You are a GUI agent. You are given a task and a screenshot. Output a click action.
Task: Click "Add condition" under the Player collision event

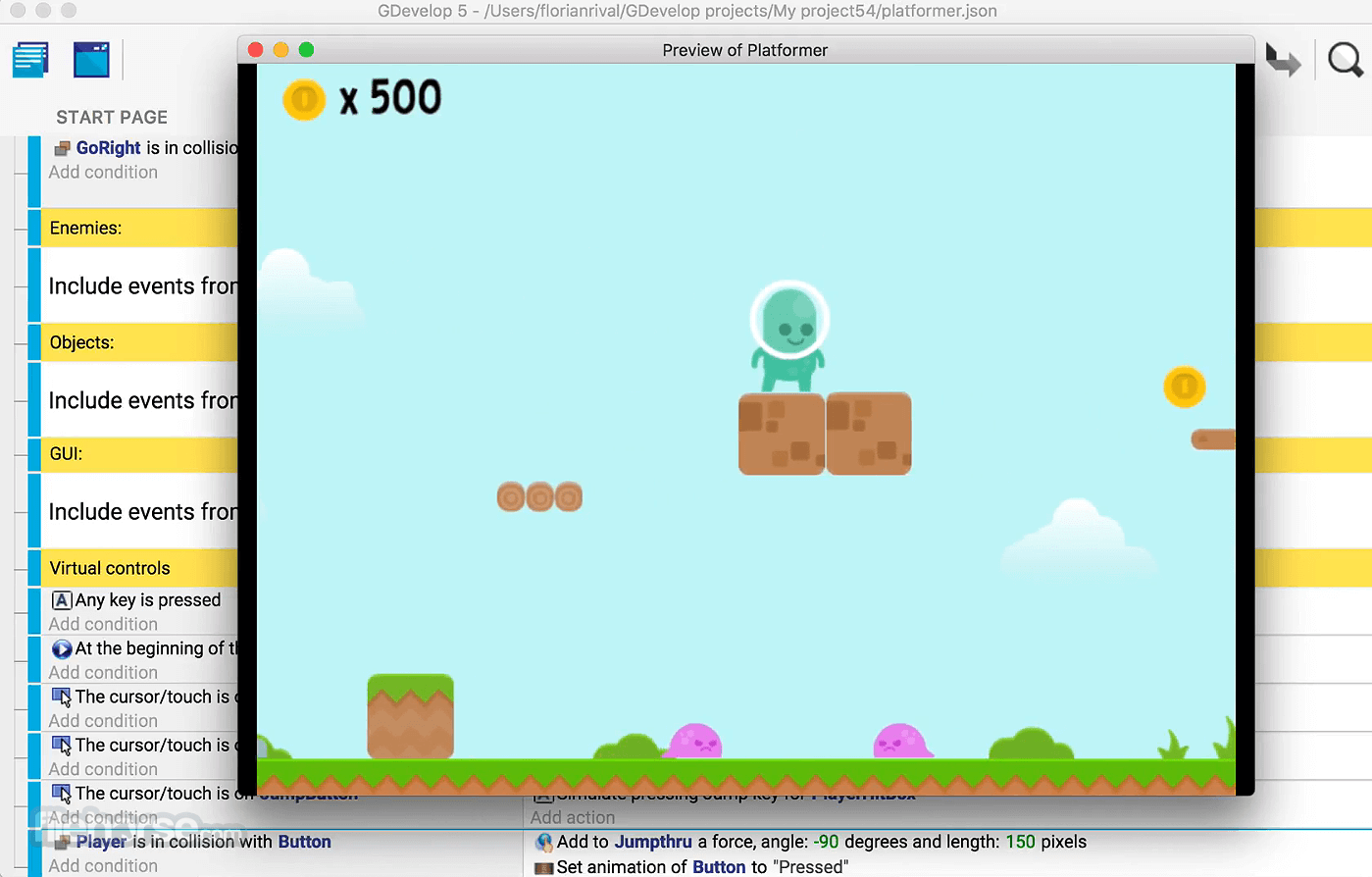[x=103, y=865]
